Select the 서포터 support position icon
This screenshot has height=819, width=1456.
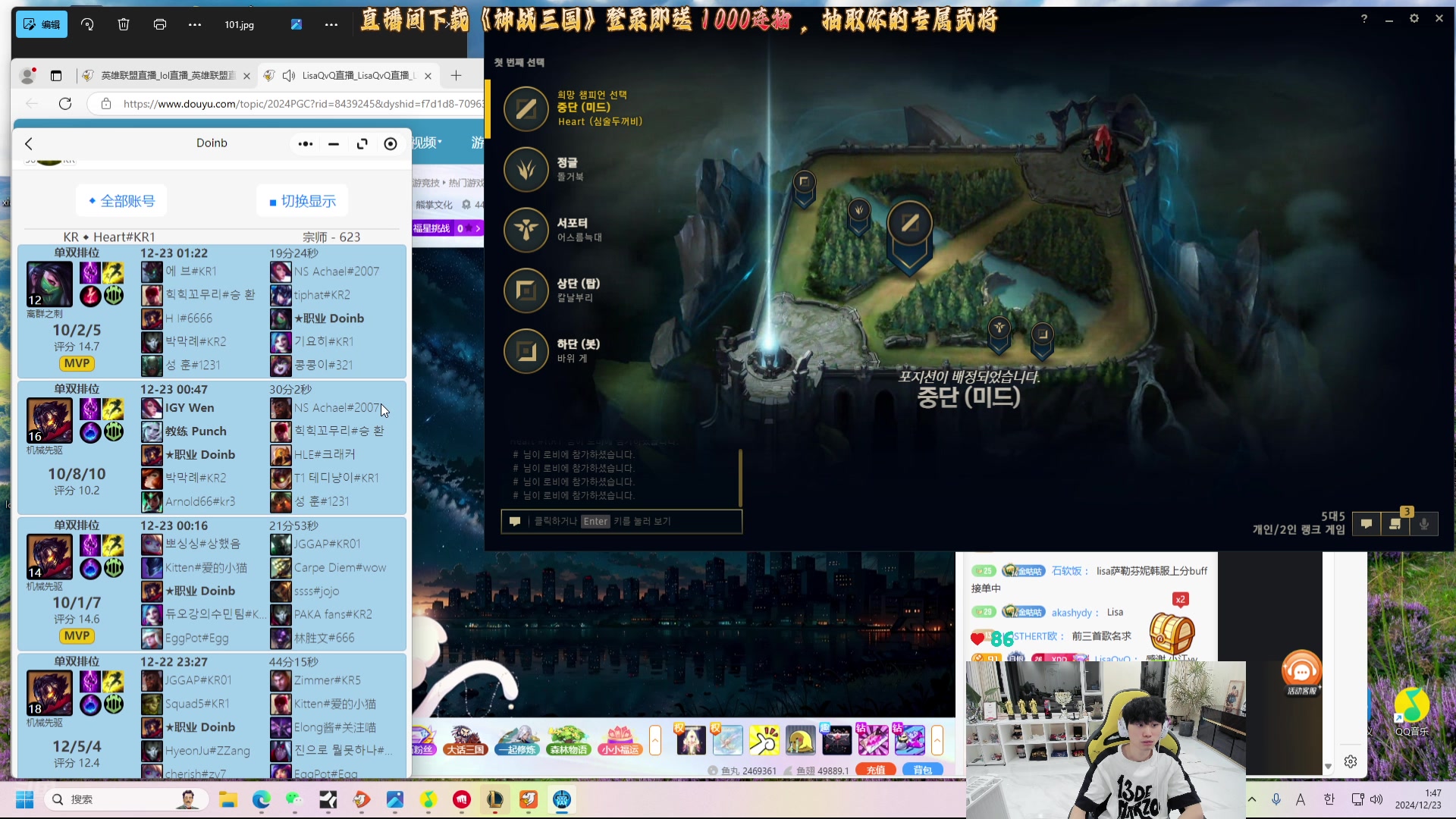[526, 230]
